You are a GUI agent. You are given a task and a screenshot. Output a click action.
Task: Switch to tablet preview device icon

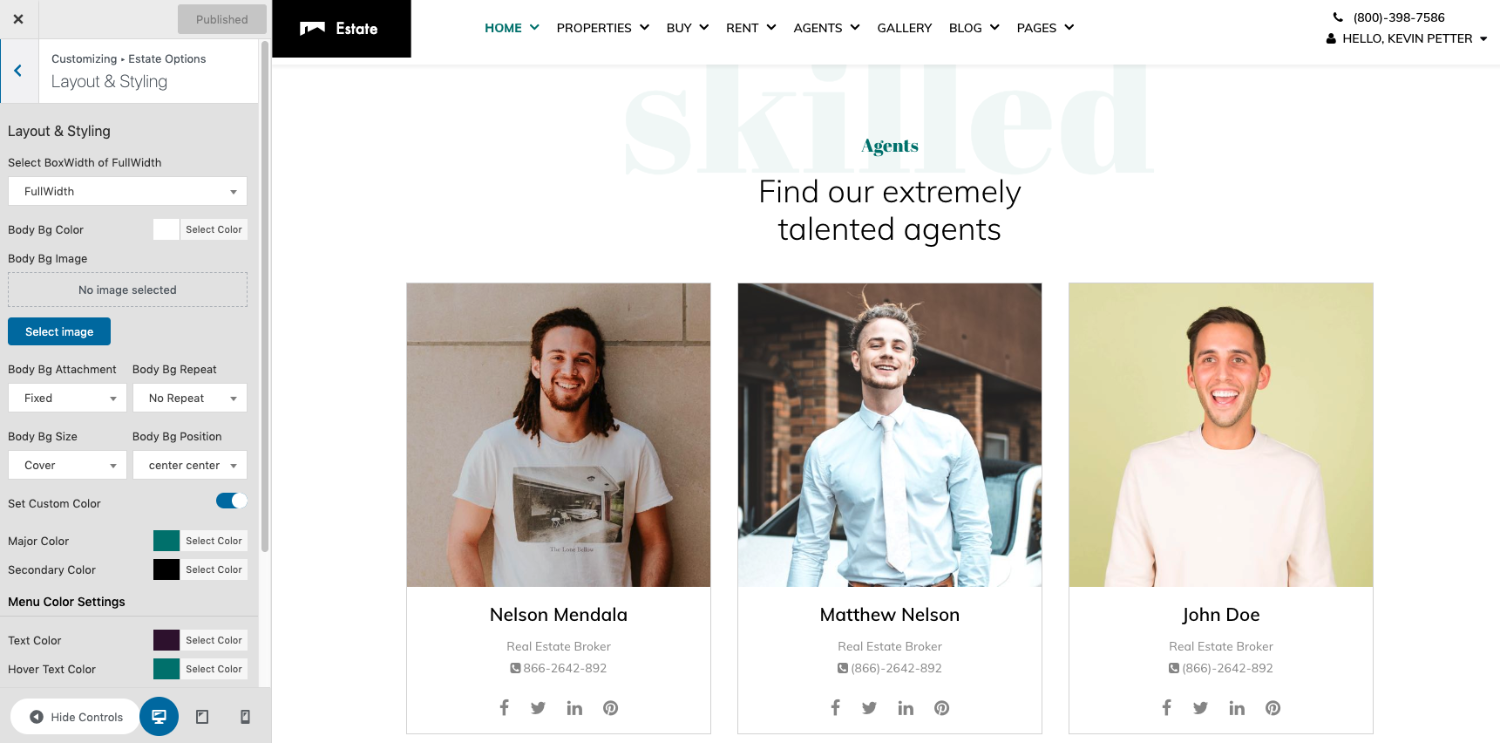tap(202, 717)
